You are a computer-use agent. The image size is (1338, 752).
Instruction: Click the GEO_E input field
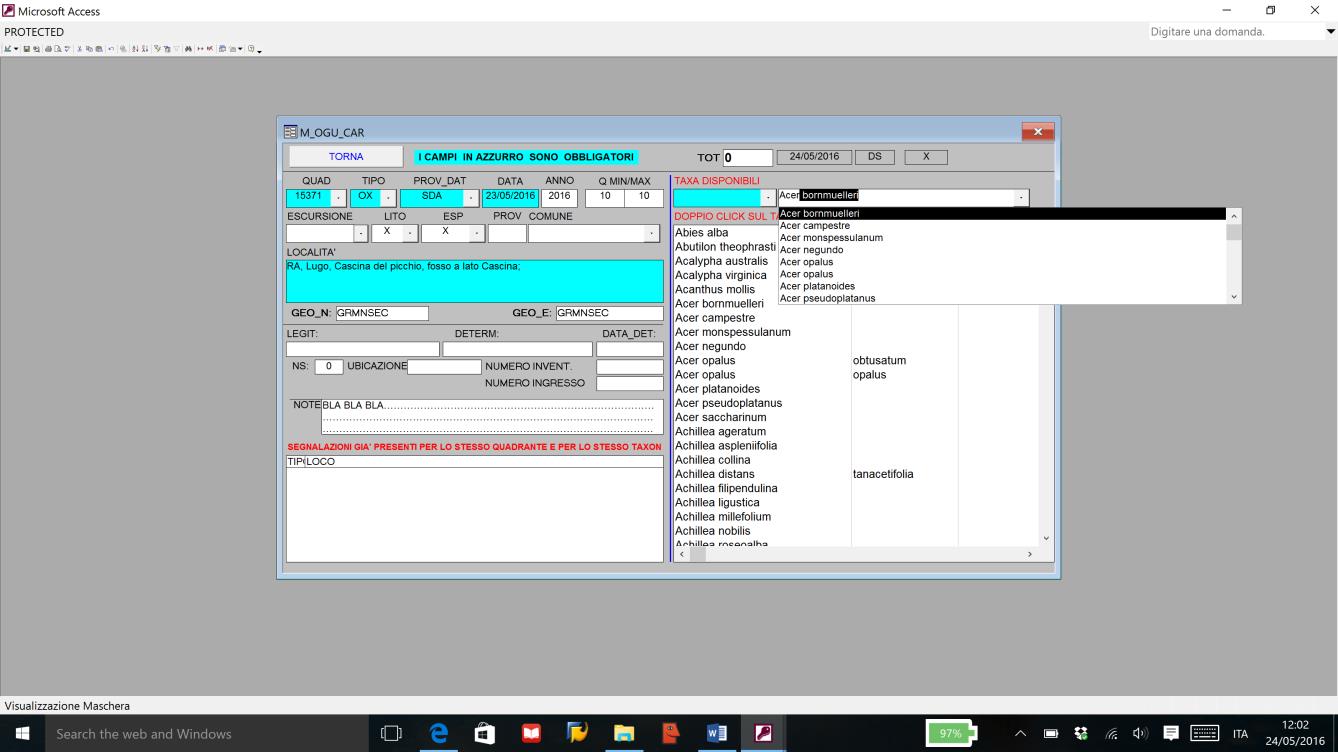(x=610, y=313)
